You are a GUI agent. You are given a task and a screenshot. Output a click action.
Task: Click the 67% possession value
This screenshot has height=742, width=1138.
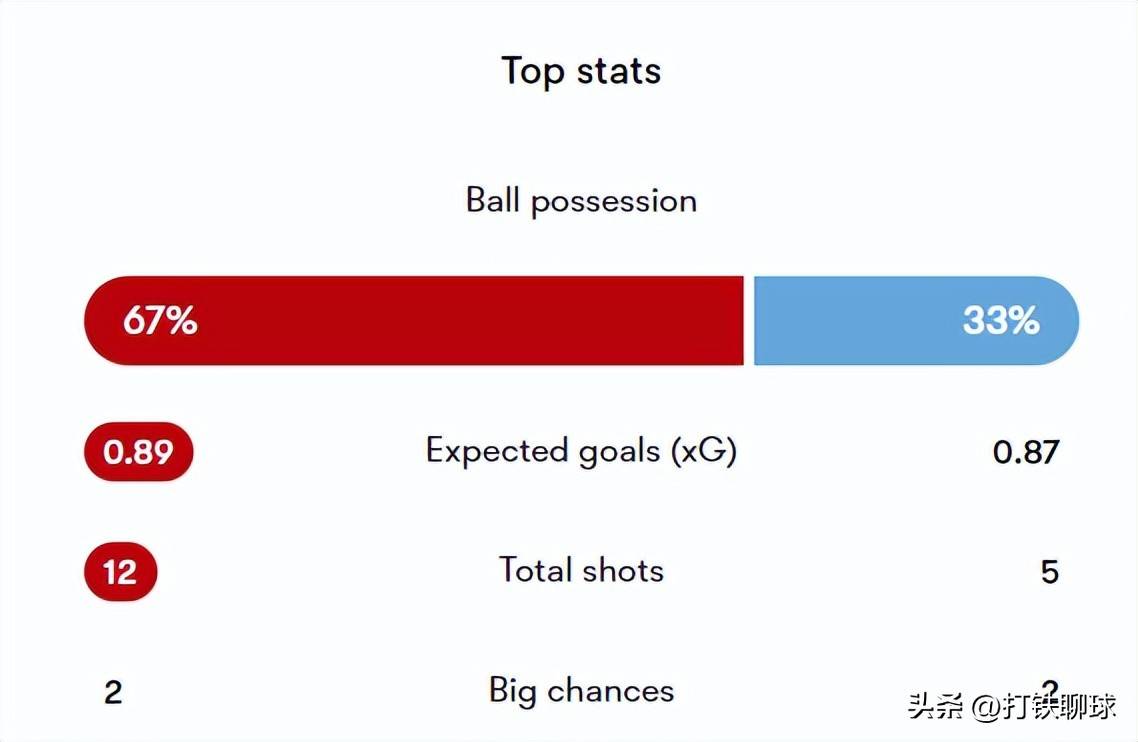(x=160, y=321)
